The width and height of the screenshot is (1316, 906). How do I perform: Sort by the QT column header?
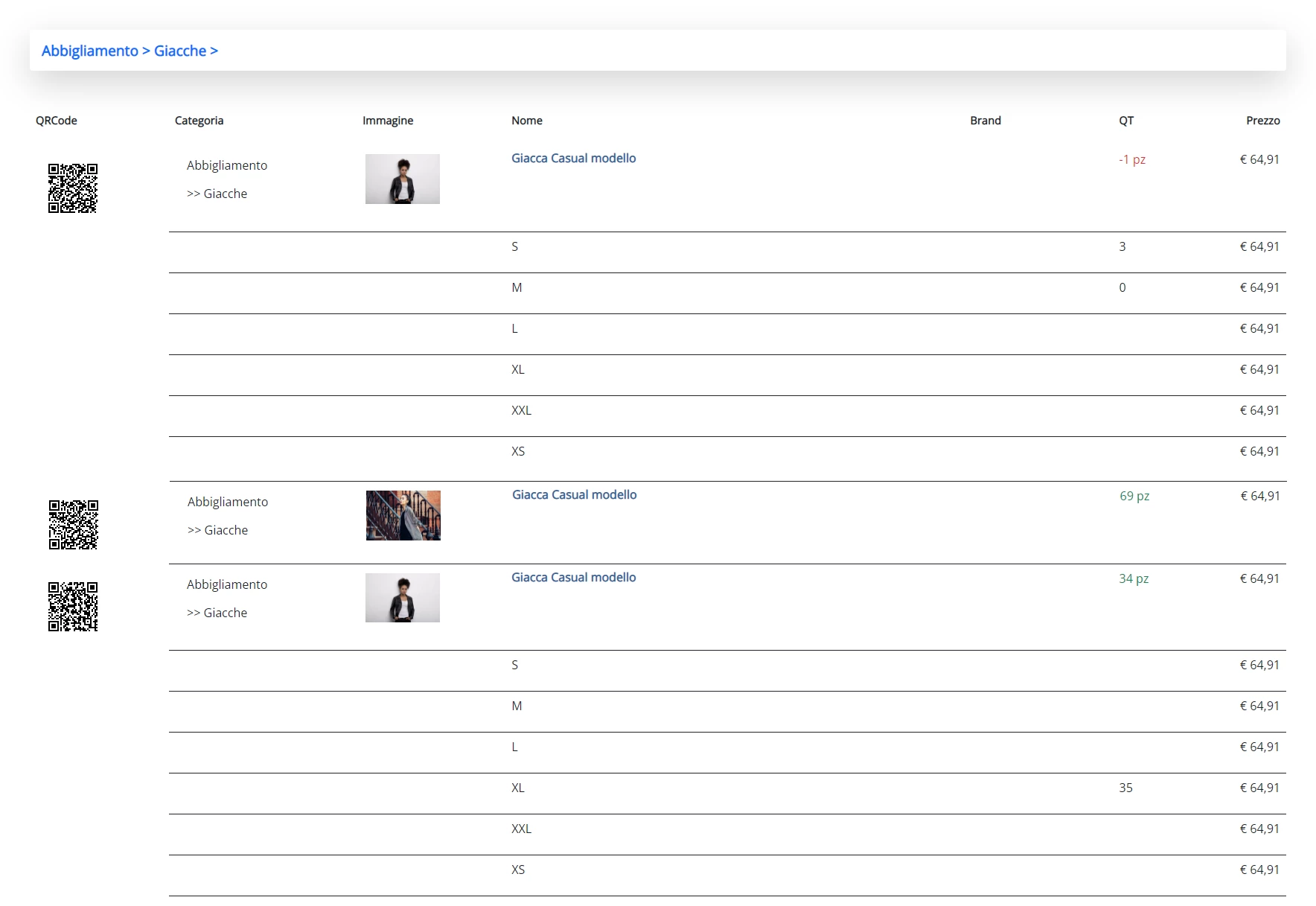(1126, 121)
